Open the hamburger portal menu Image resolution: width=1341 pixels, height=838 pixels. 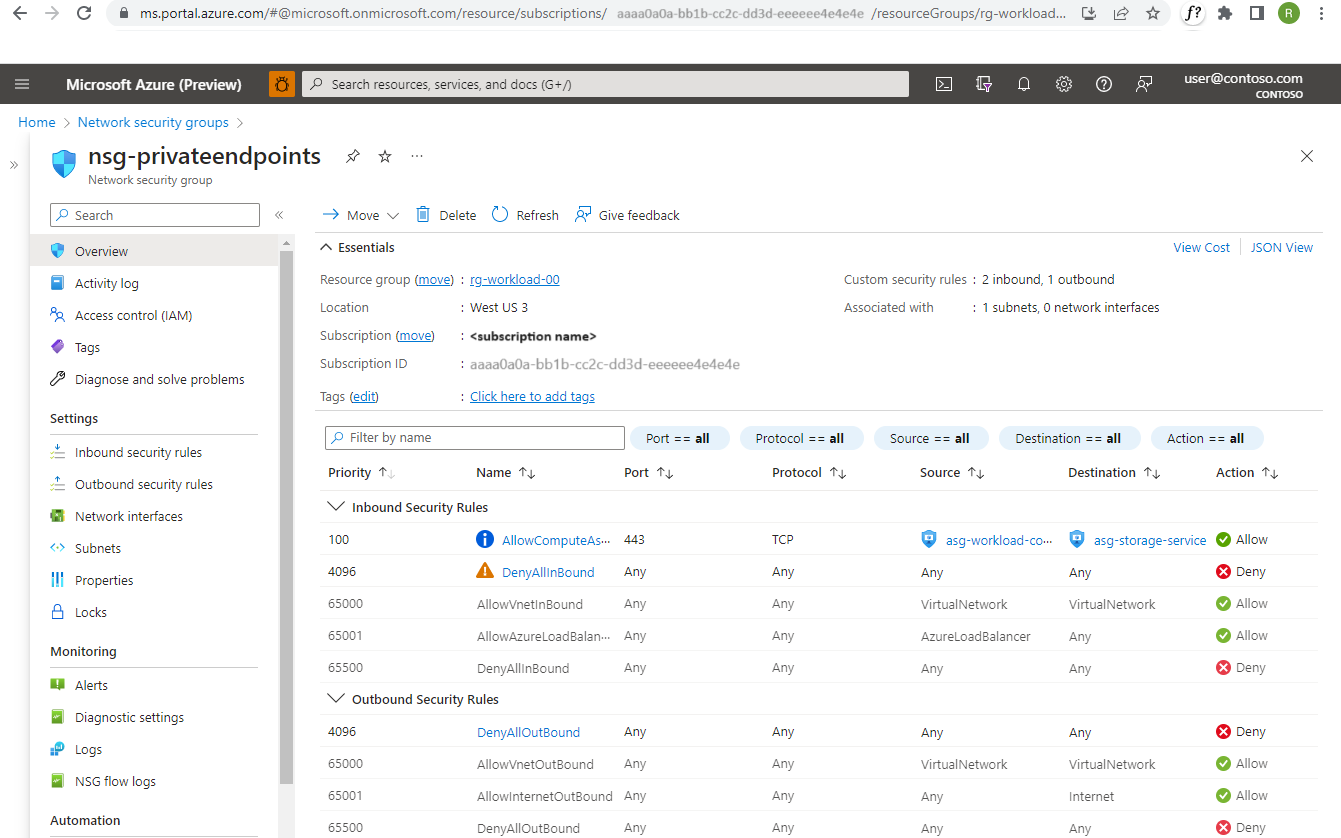coord(22,85)
